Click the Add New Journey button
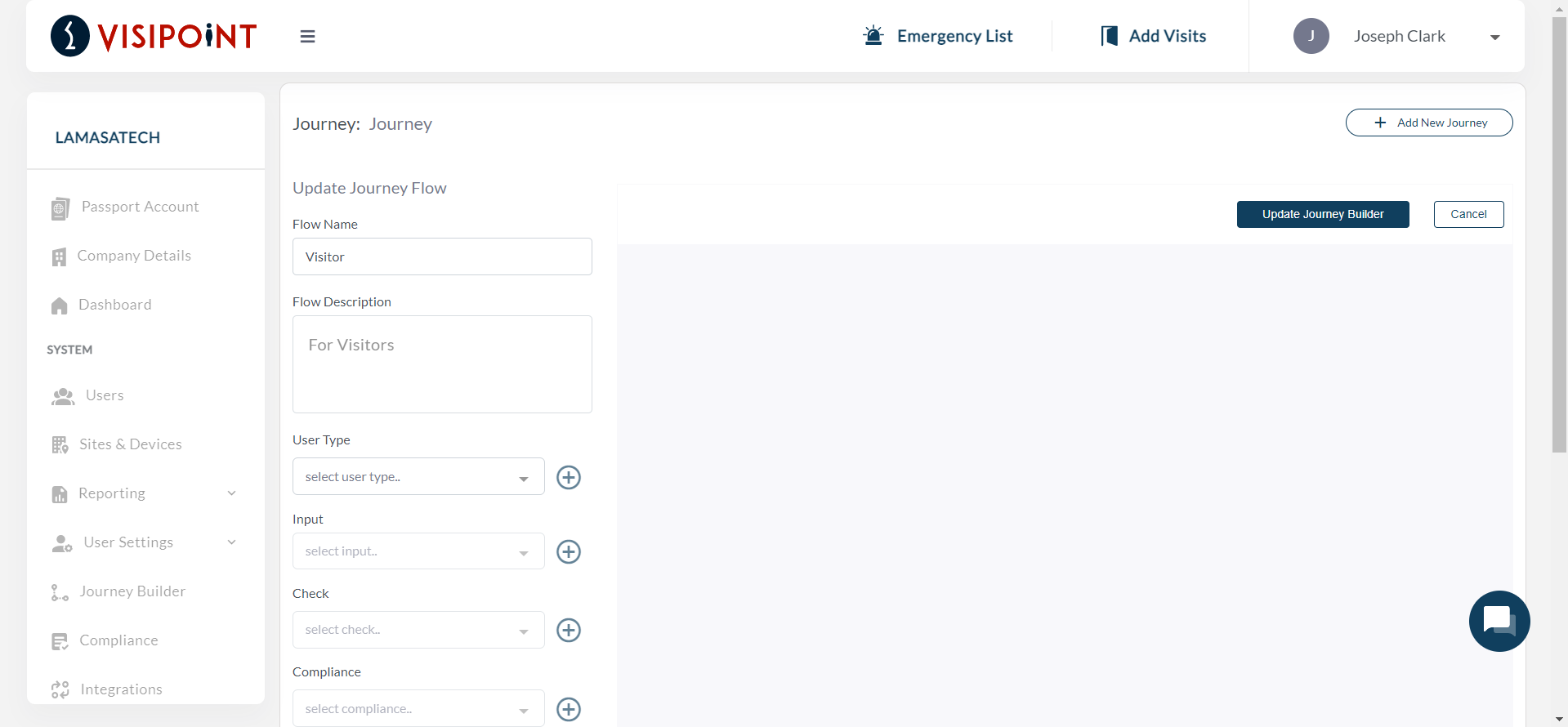Screen dimensions: 1568x727 1428,123
